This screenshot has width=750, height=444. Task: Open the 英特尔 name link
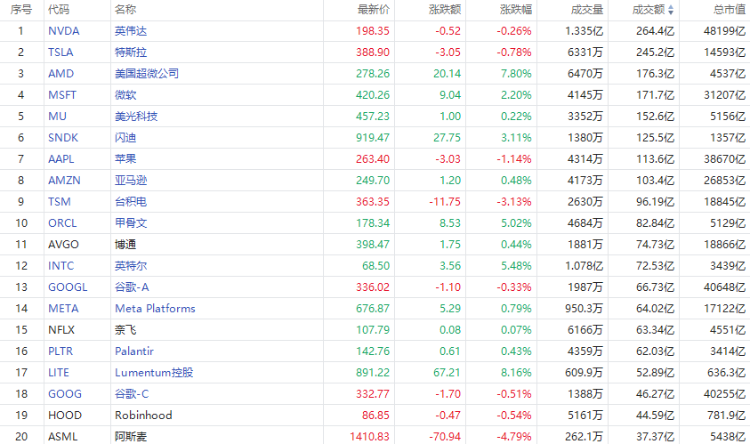[131, 266]
